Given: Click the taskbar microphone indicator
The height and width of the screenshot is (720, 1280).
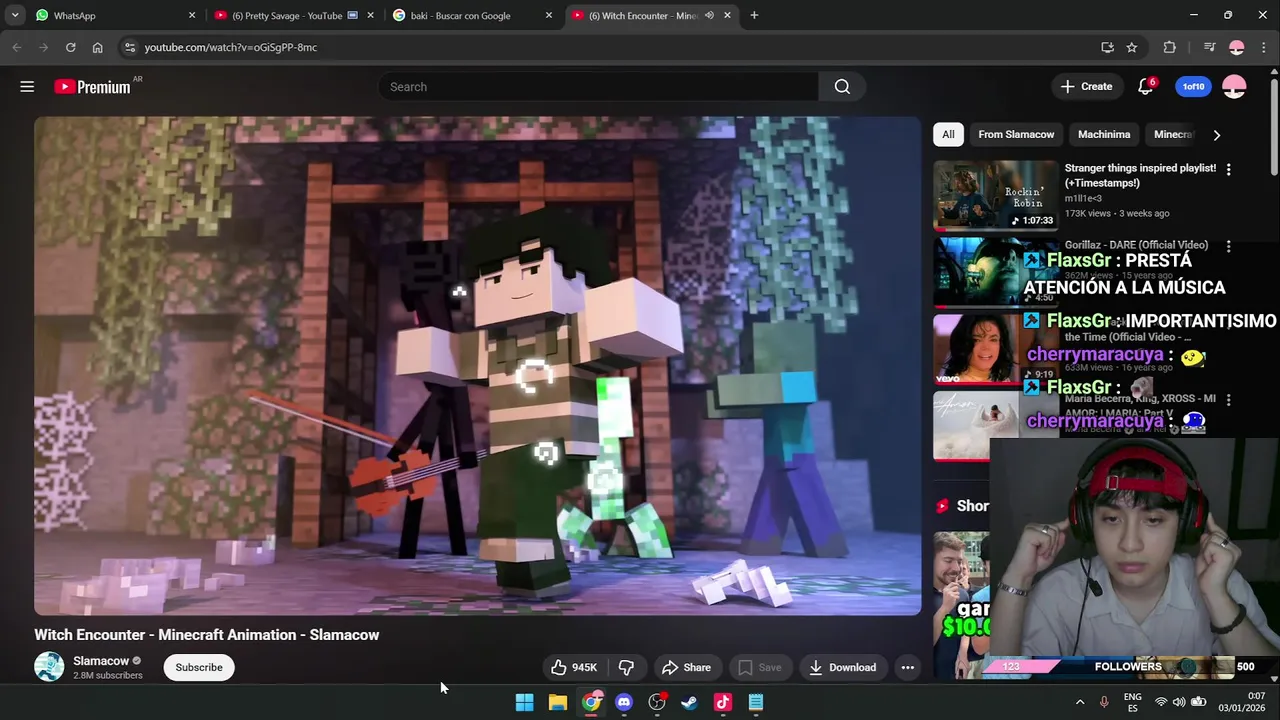Looking at the screenshot, I should 1104,702.
